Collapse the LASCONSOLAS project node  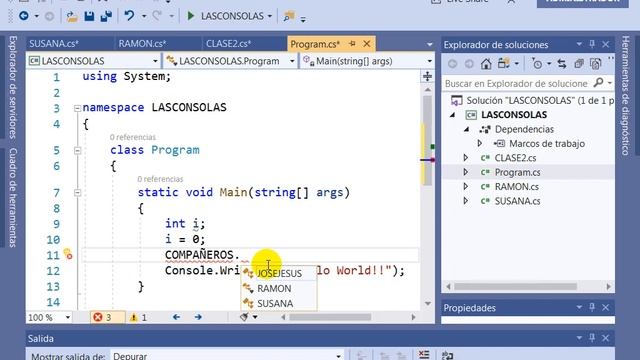453,115
